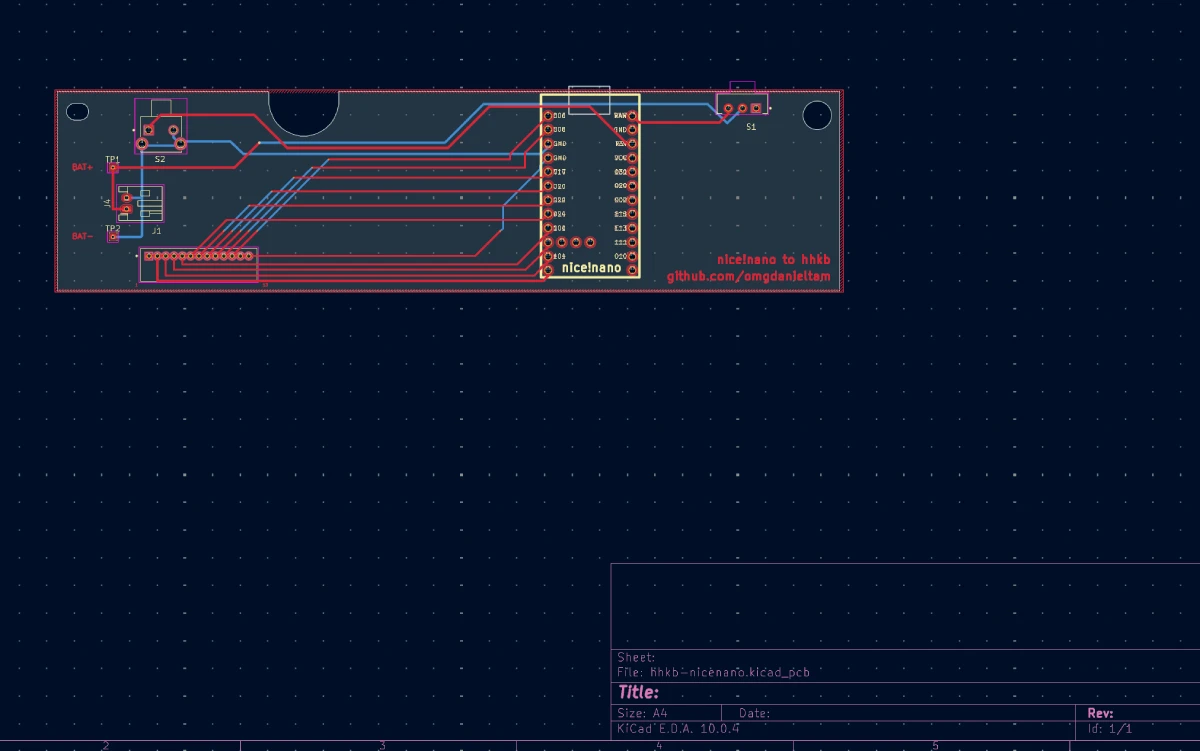
Task: Select the BAT+ silkscreen text
Action: (x=82, y=167)
